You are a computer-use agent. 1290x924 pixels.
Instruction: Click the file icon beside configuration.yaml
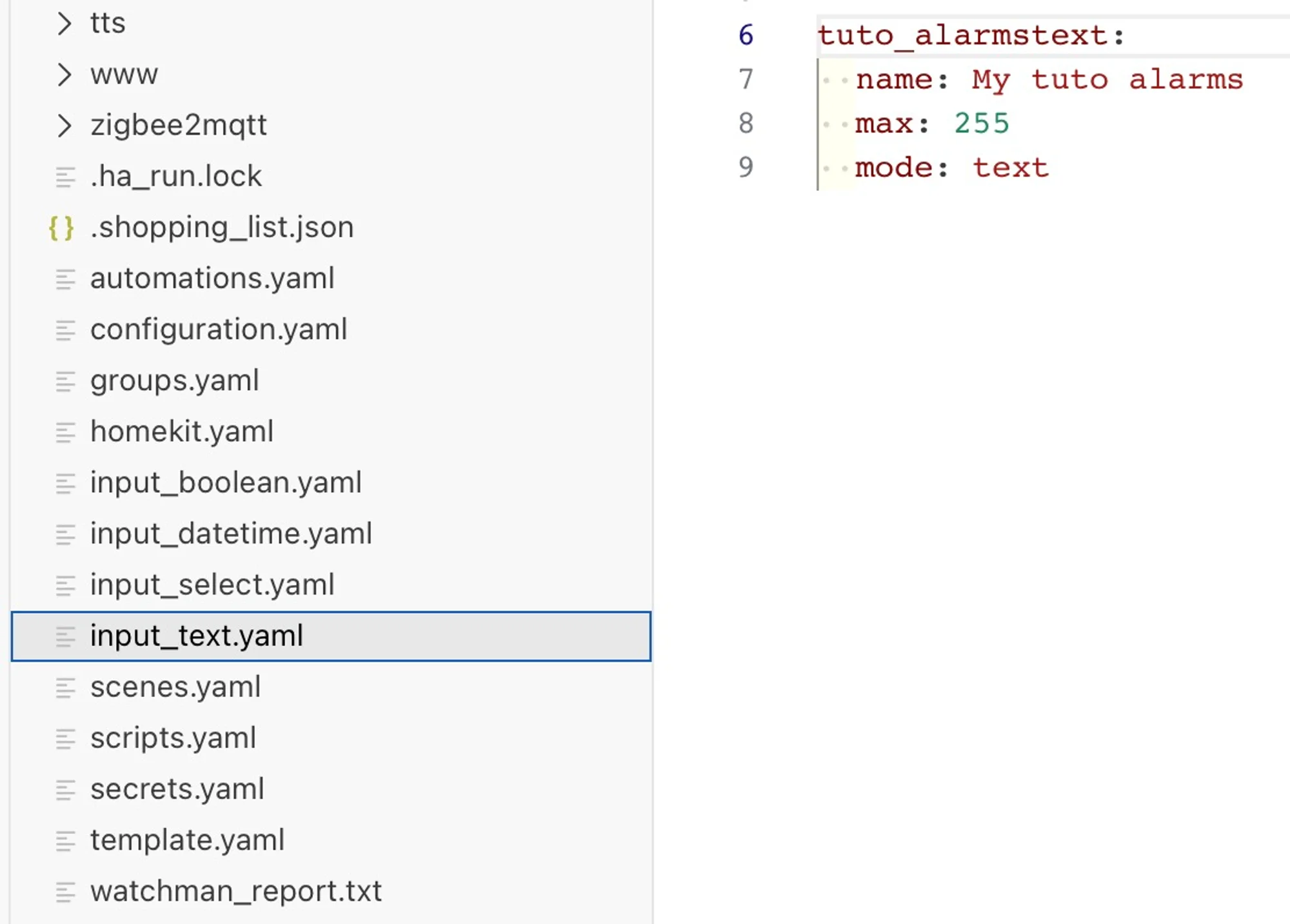click(65, 330)
